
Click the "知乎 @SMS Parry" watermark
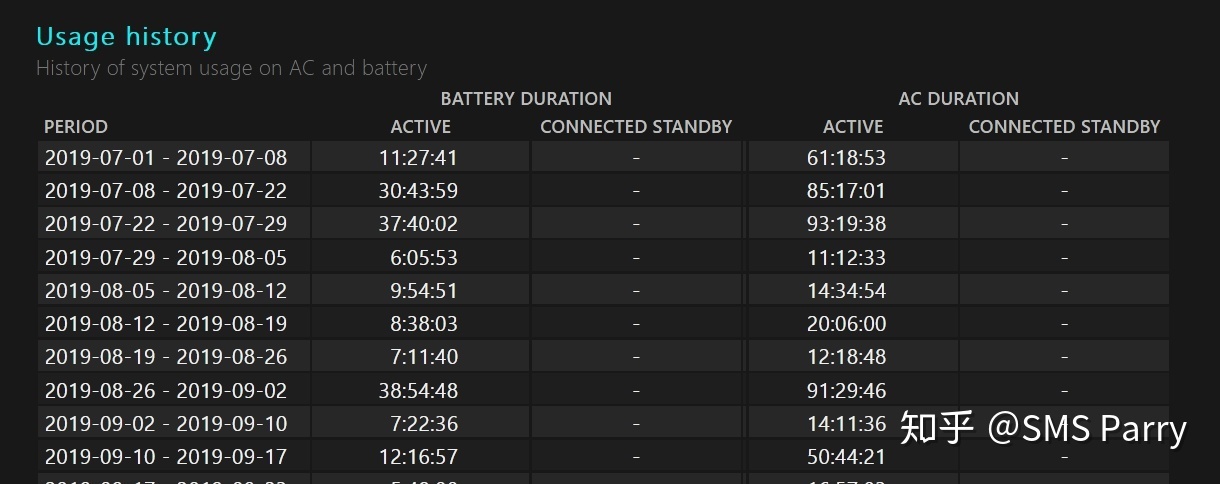pos(1043,428)
